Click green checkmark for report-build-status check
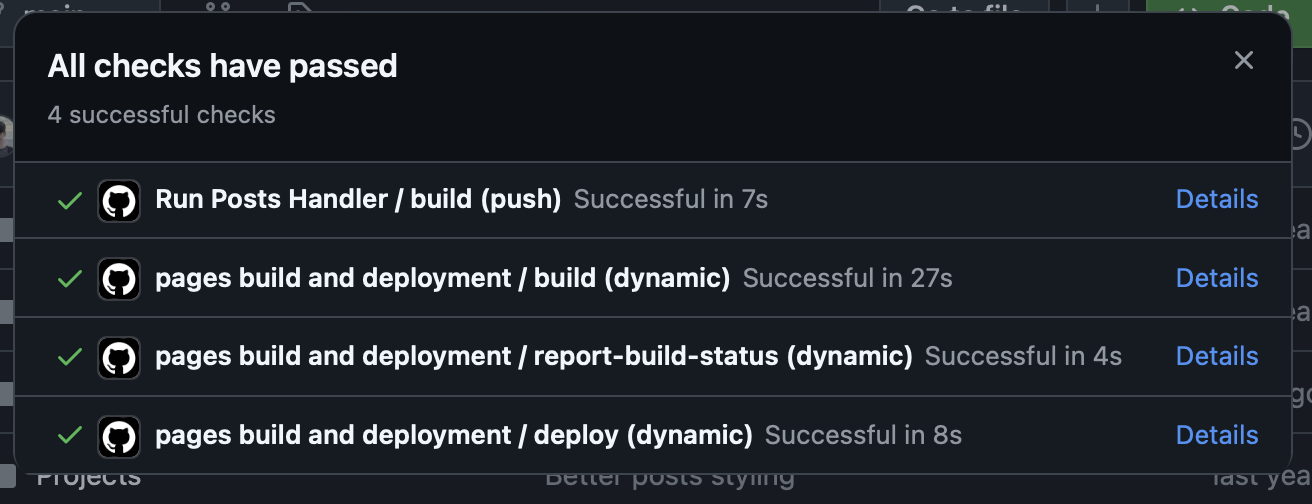 tap(69, 357)
